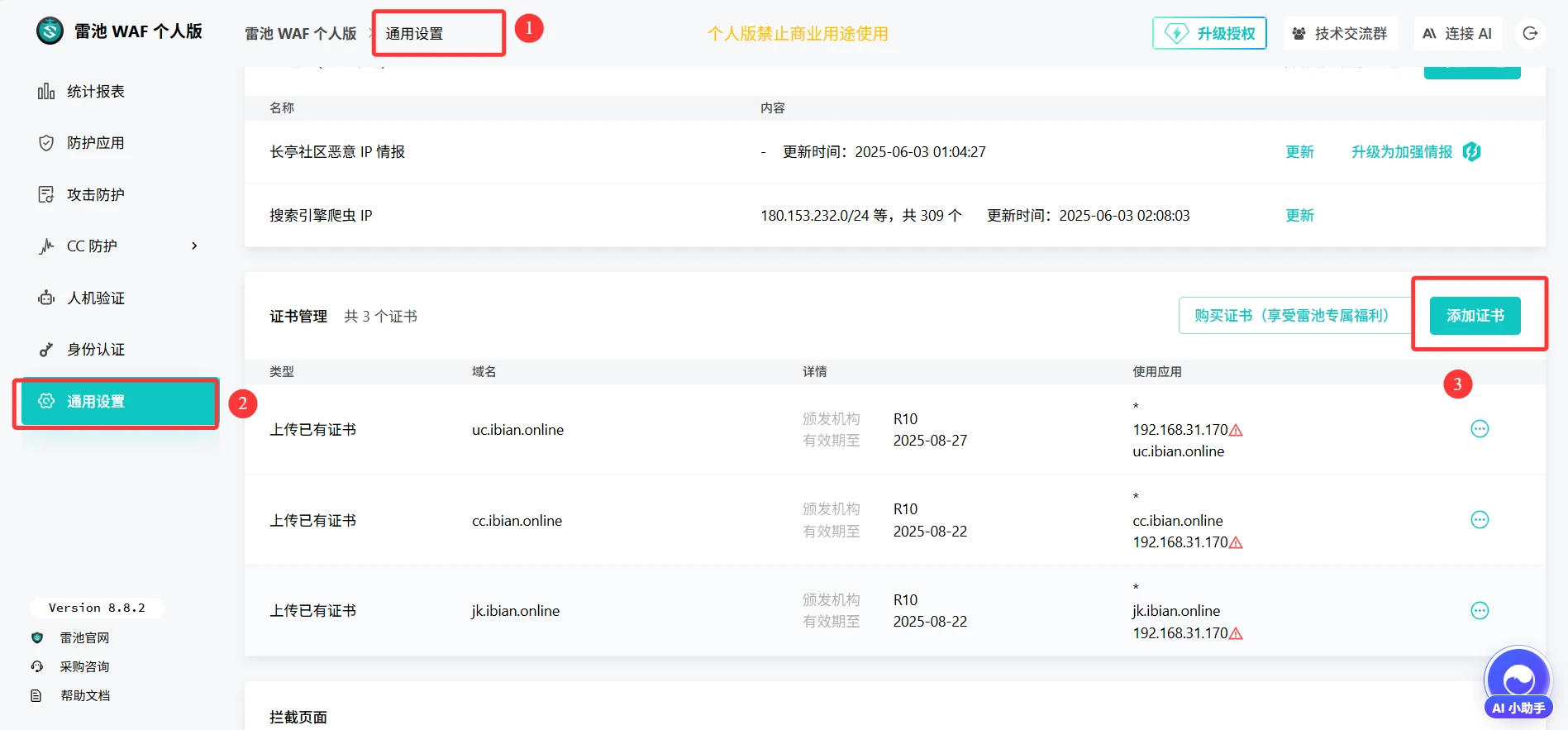
Task: Open 帮助文档 link
Action: click(x=84, y=696)
